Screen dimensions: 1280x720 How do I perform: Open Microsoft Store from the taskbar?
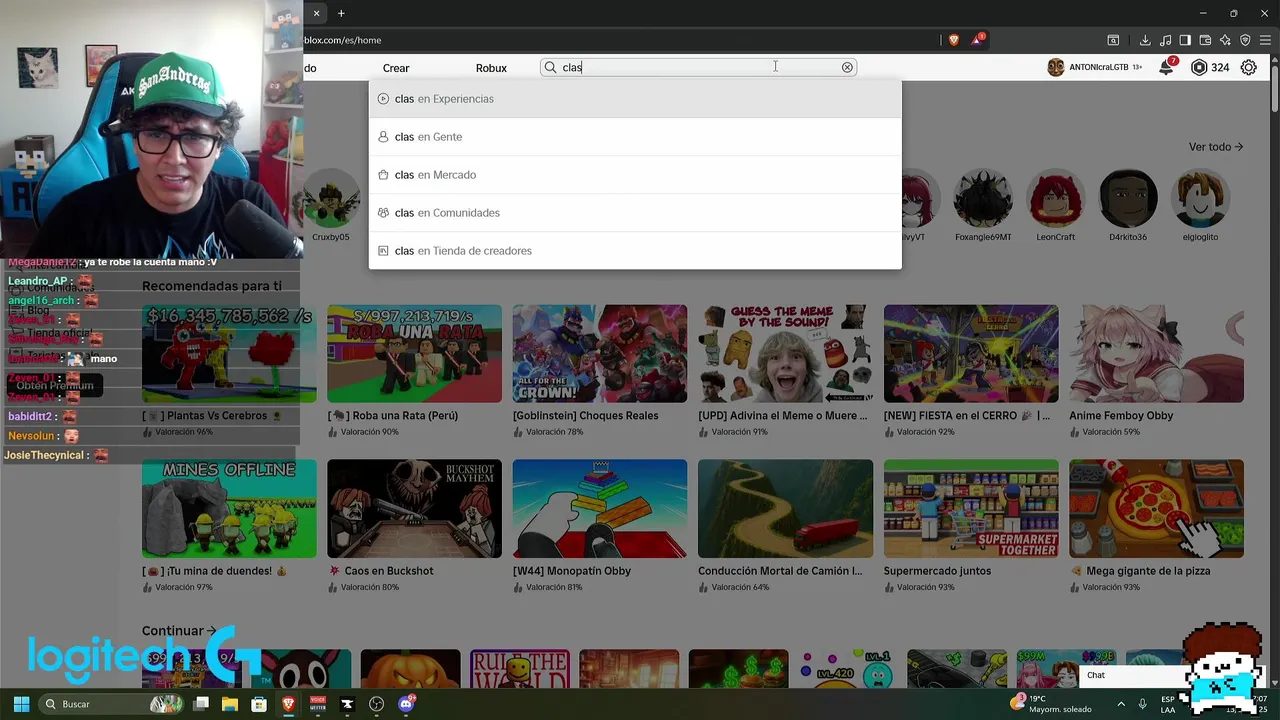pos(259,704)
